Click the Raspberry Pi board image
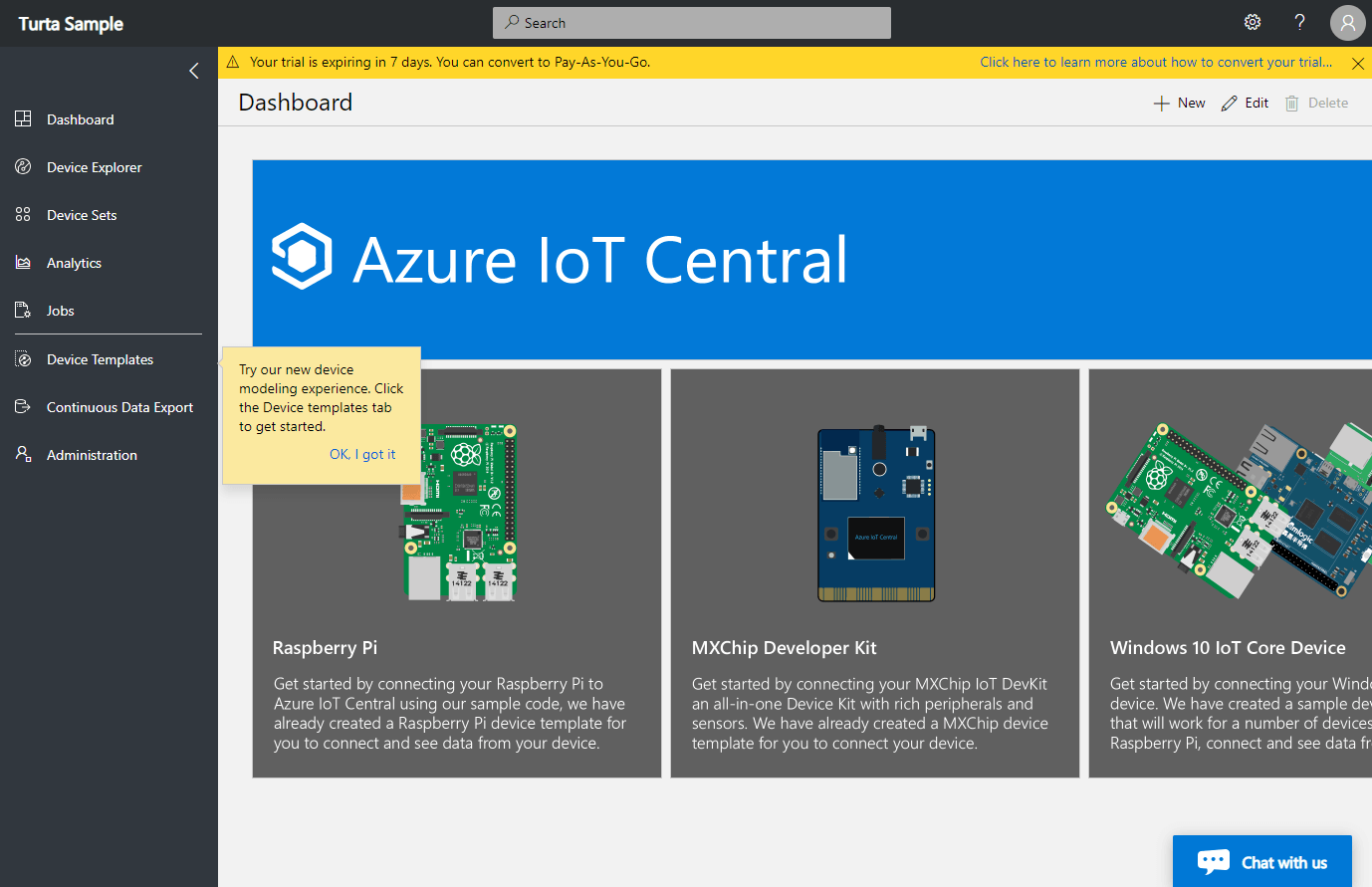1372x887 pixels. 459,513
